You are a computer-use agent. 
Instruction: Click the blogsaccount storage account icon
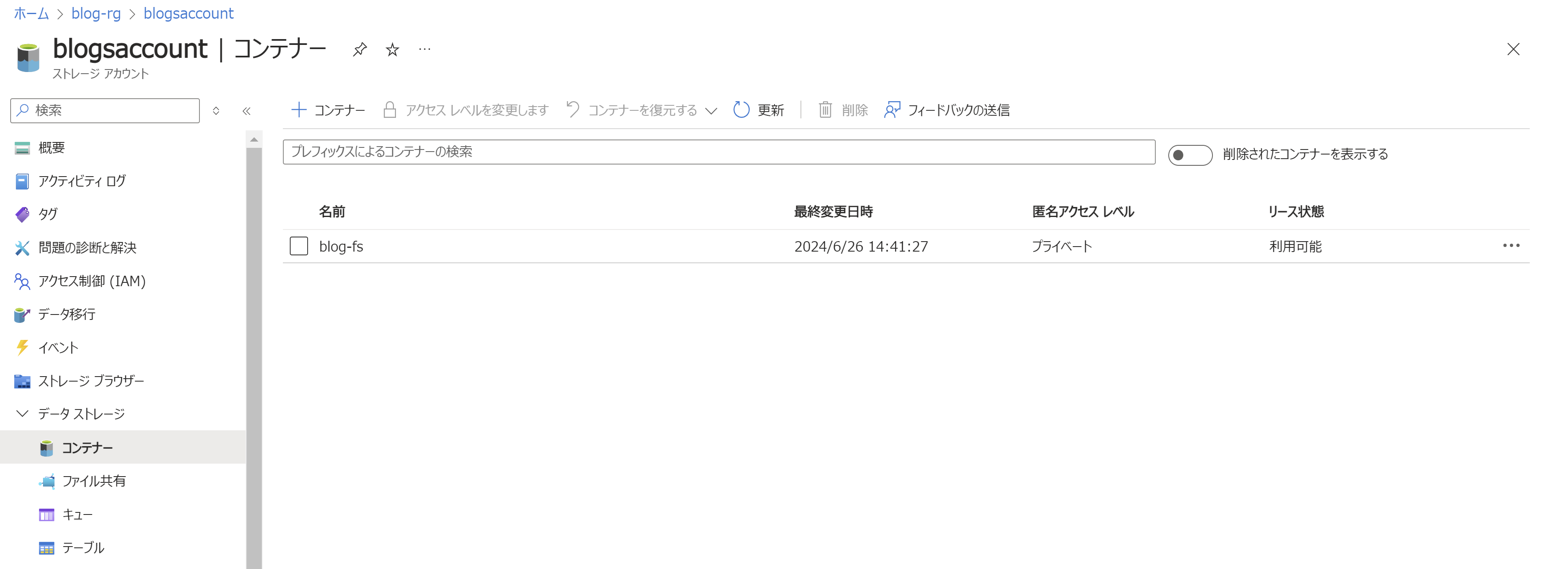[x=28, y=57]
